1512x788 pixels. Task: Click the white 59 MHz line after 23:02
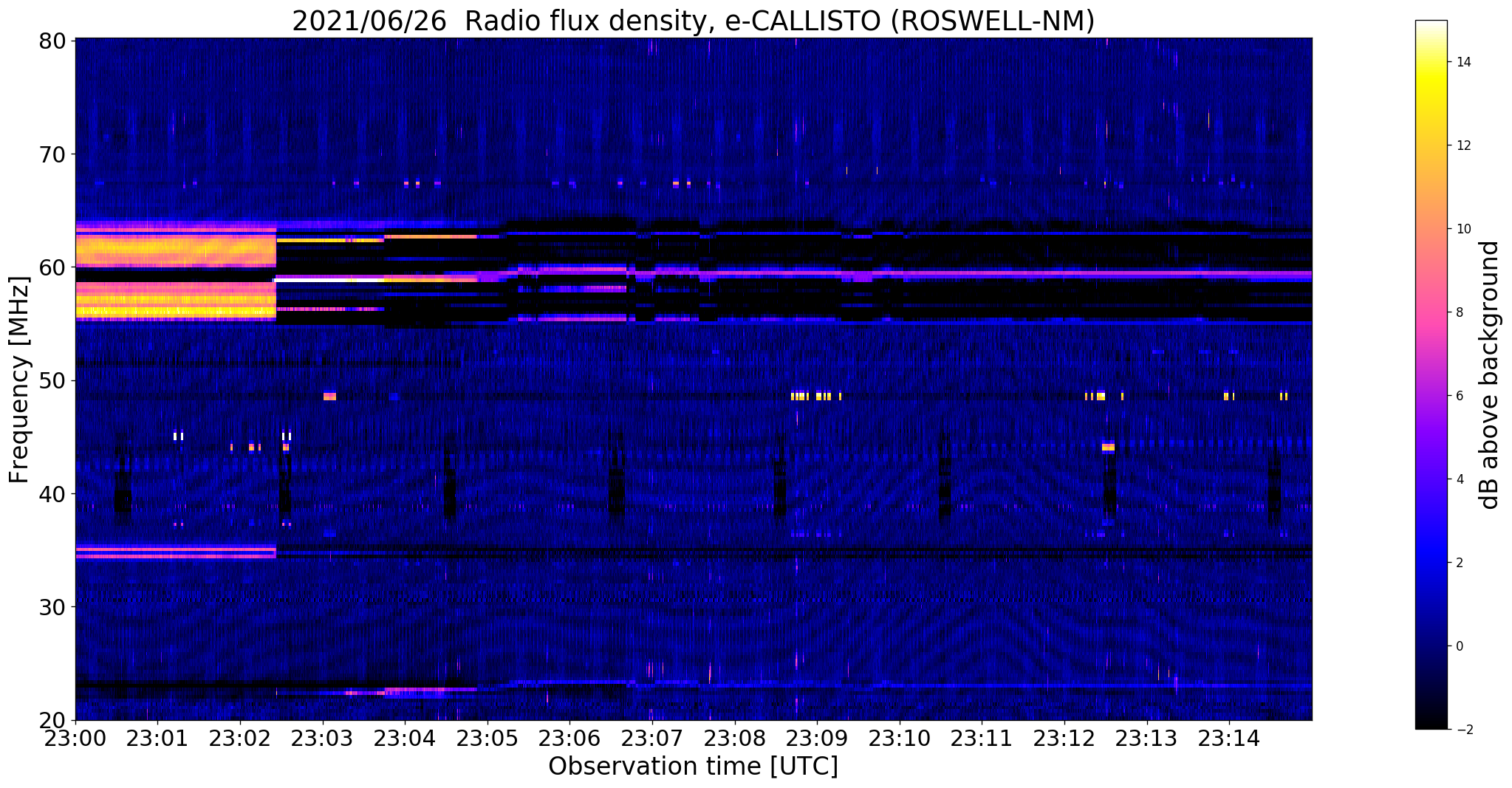329,280
